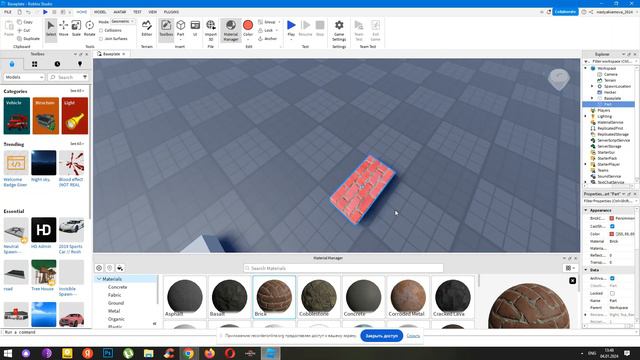Collapse the Appearance properties section
Image resolution: width=640 pixels, height=360 pixels.
click(x=586, y=210)
